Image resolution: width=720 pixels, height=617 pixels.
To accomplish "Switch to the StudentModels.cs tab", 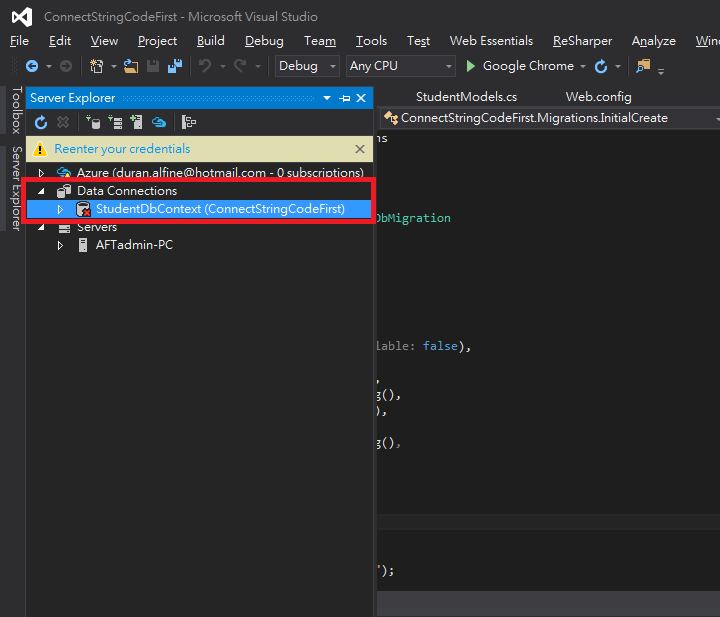I will tap(466, 97).
